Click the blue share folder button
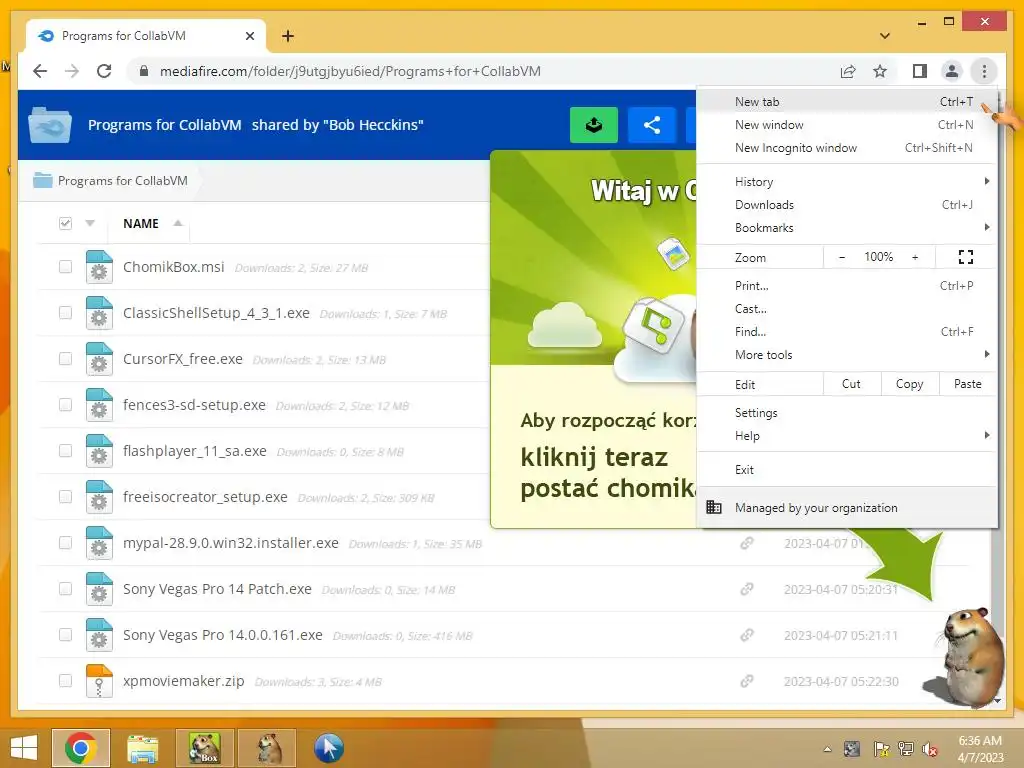The width and height of the screenshot is (1024, 768). point(652,125)
